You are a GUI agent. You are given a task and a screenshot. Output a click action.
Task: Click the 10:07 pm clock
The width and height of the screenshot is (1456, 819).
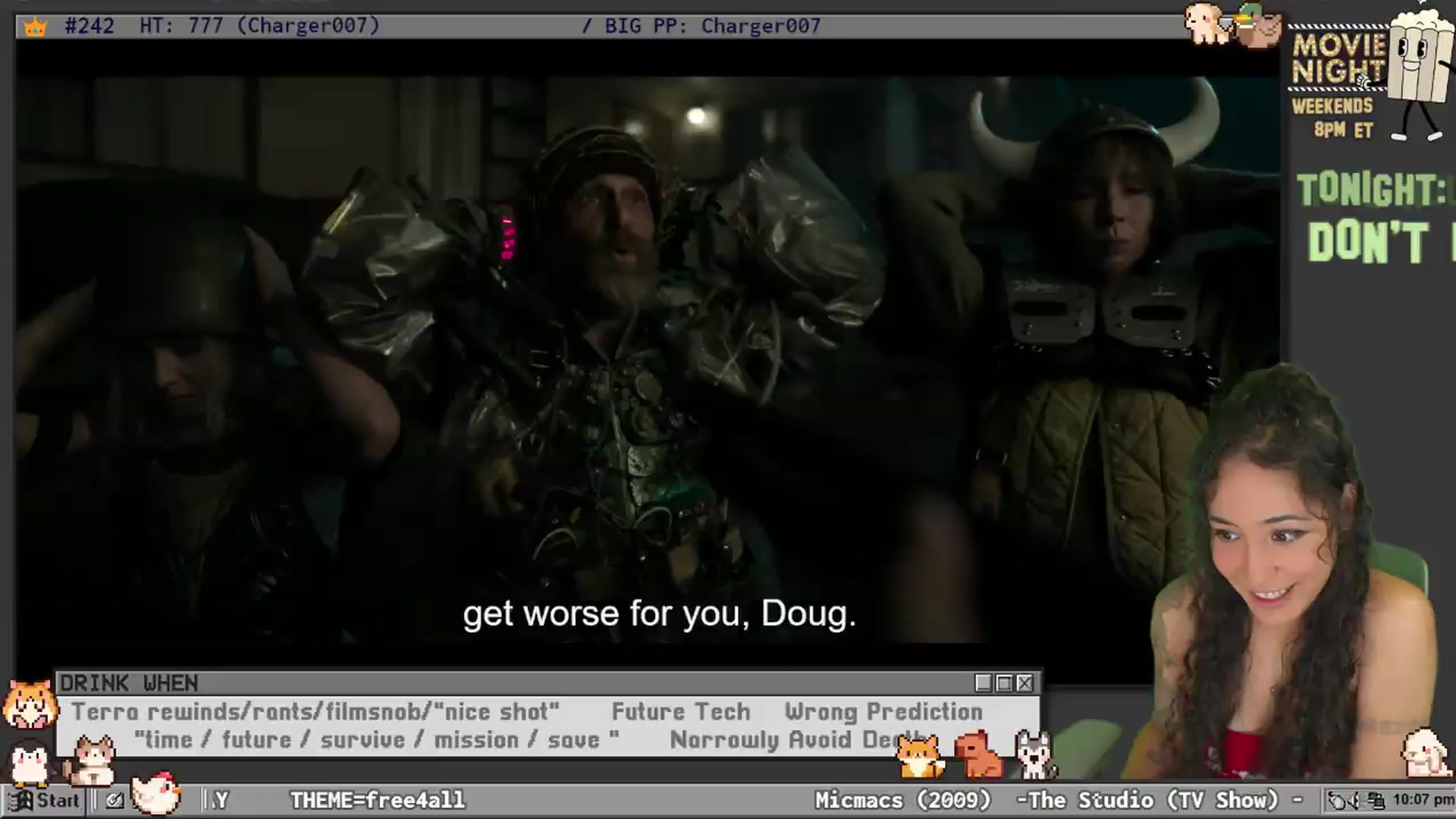[1423, 799]
